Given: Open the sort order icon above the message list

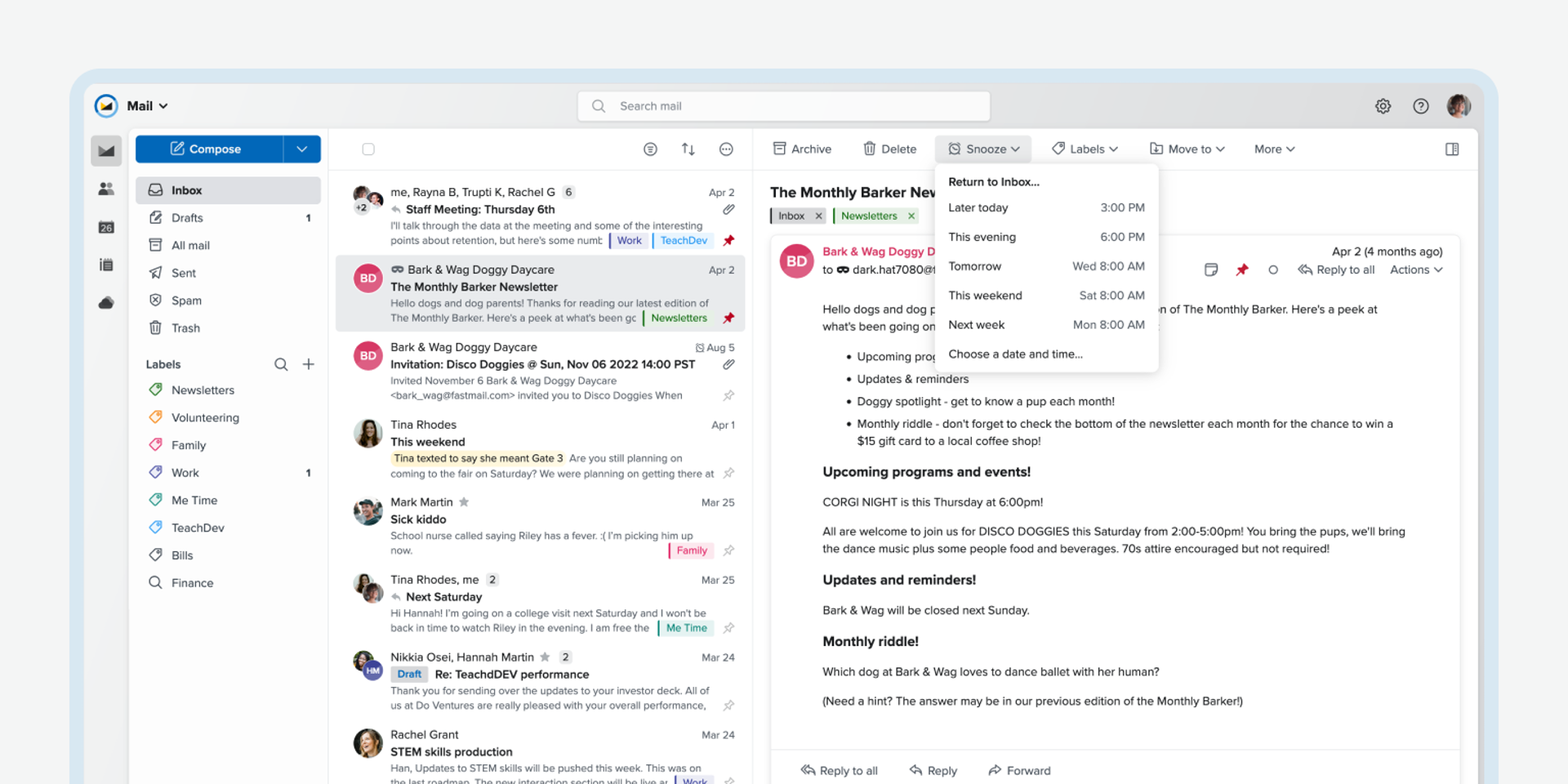Looking at the screenshot, I should (688, 149).
